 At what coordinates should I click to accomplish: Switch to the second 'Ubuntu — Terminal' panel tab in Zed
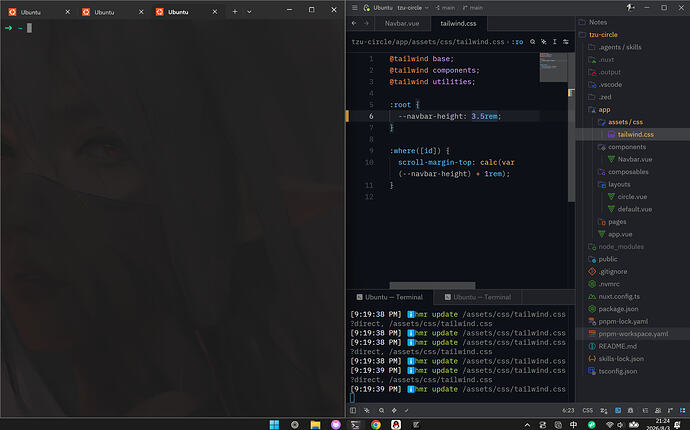click(x=478, y=297)
